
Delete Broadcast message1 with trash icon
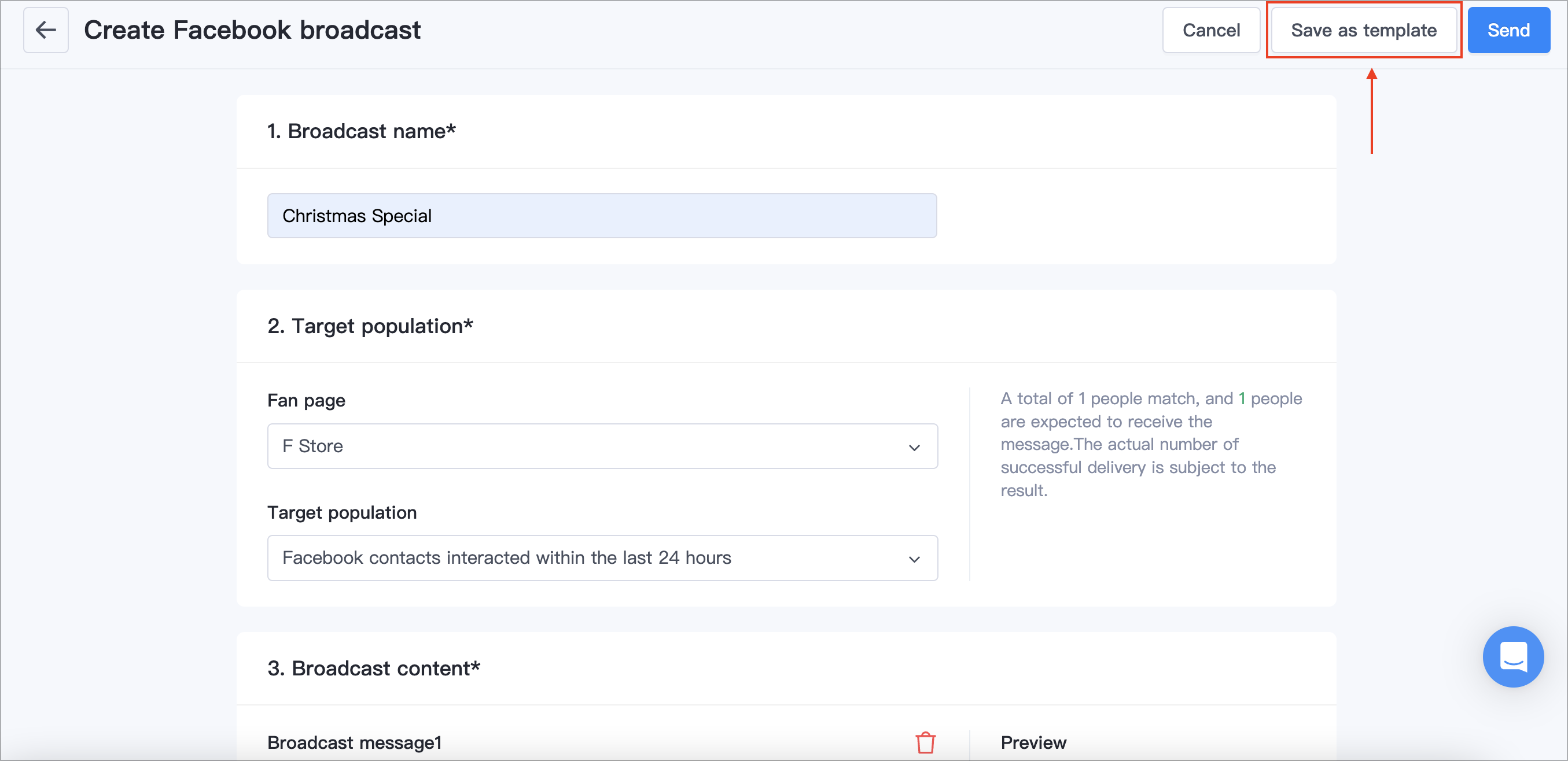[925, 742]
